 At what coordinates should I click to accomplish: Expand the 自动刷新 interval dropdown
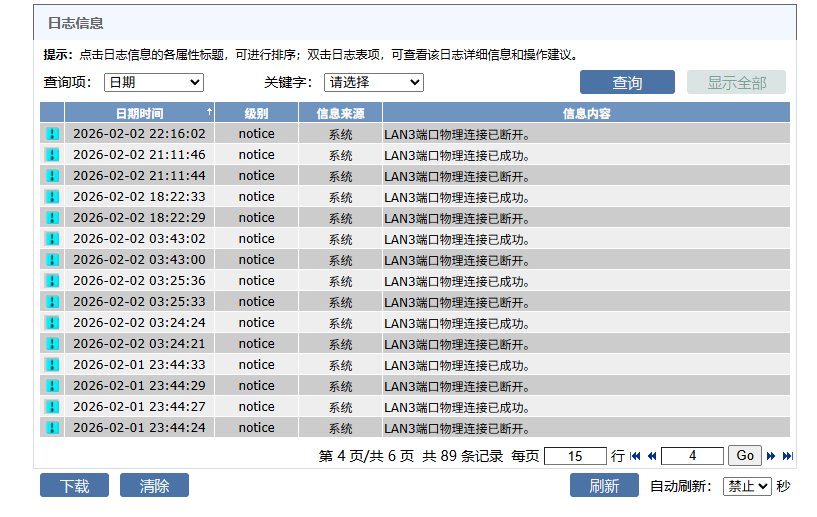pos(747,486)
